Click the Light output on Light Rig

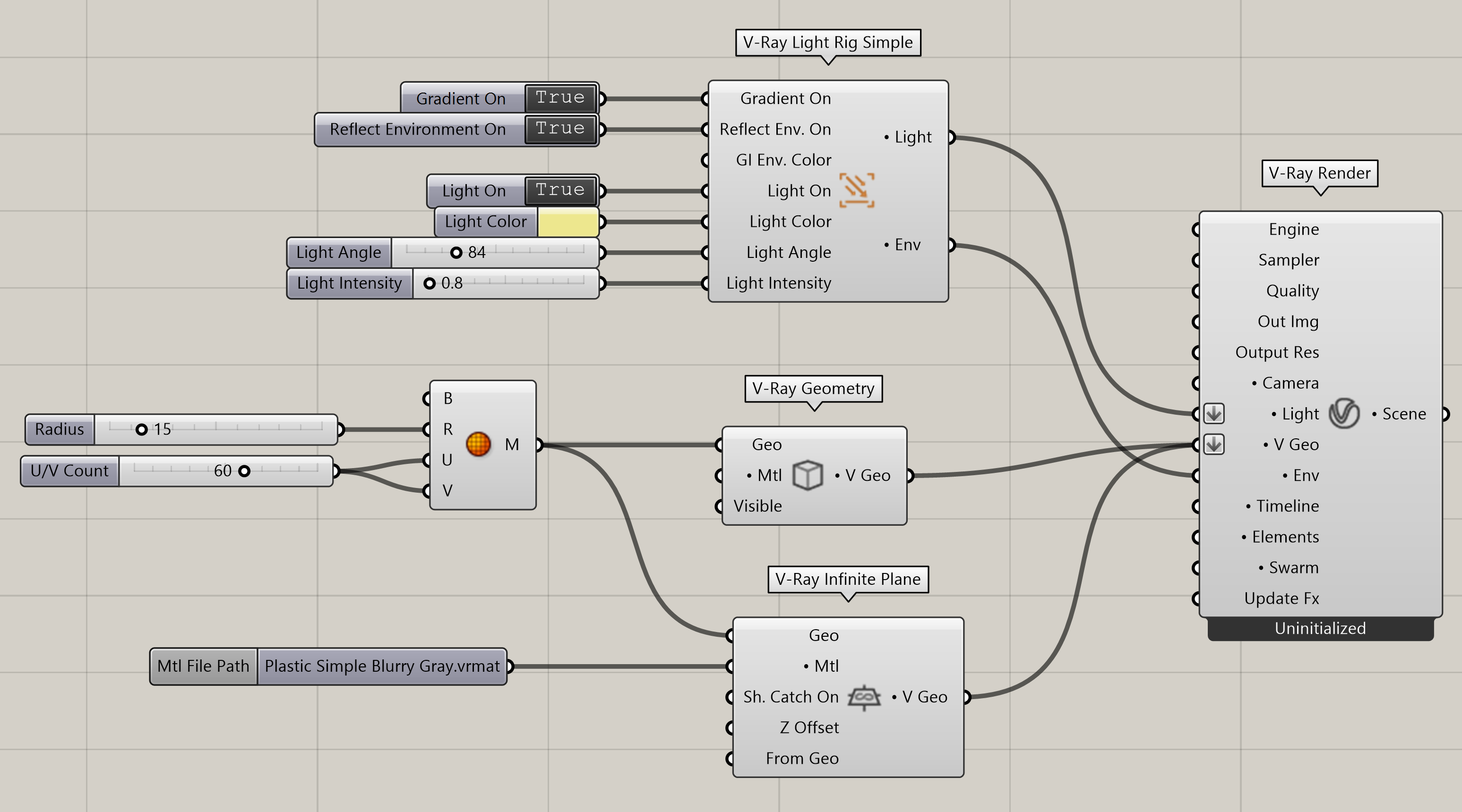[x=908, y=137]
